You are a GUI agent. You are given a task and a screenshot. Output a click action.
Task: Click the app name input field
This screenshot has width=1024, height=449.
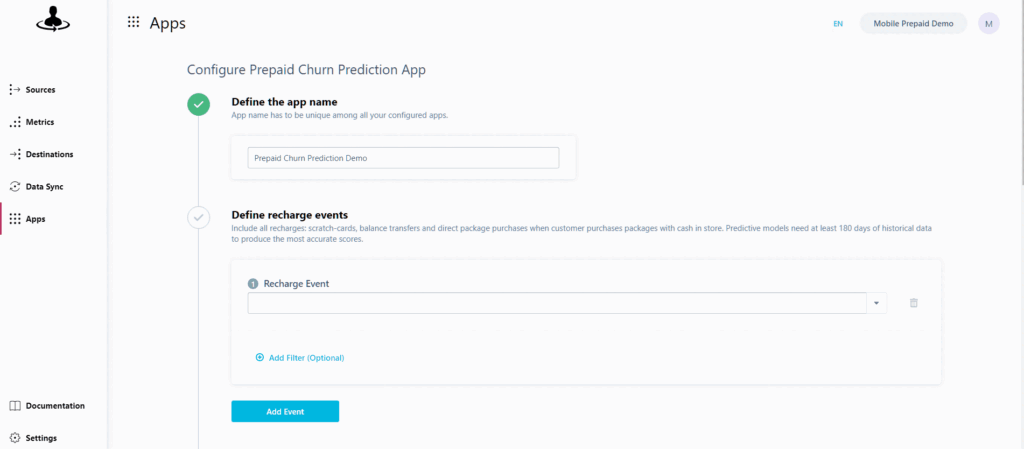[x=403, y=158]
